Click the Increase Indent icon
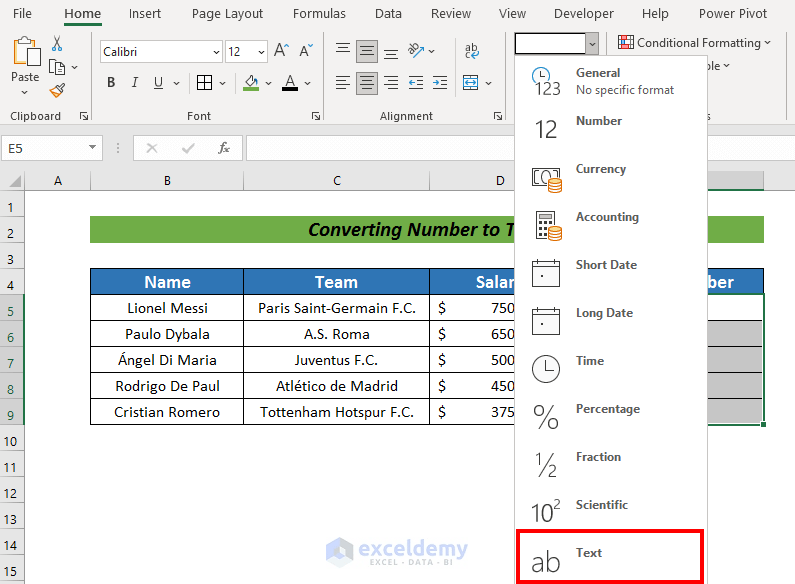Screen dimensions: 795x584 440,82
